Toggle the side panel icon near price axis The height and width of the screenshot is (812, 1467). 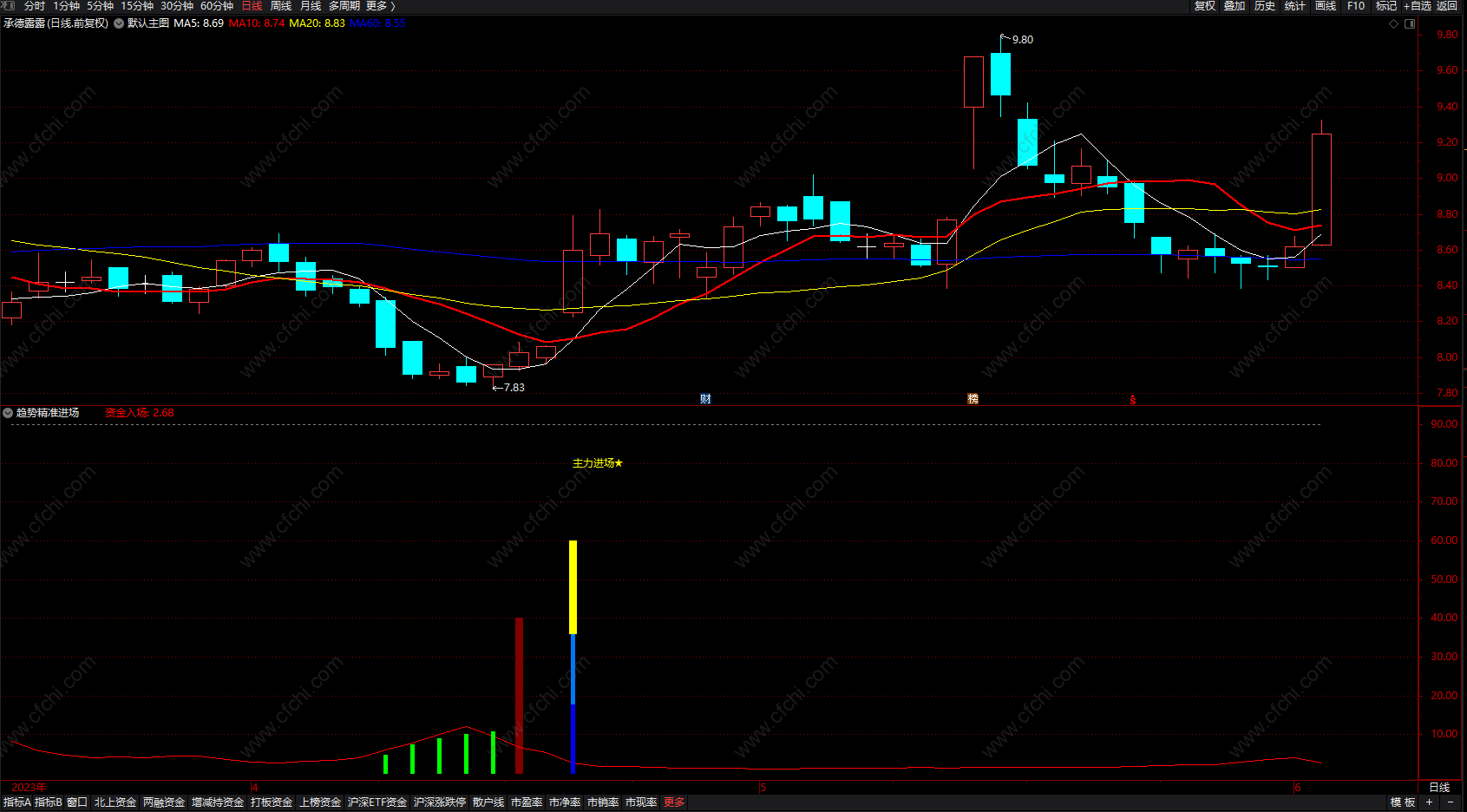tap(1410, 23)
